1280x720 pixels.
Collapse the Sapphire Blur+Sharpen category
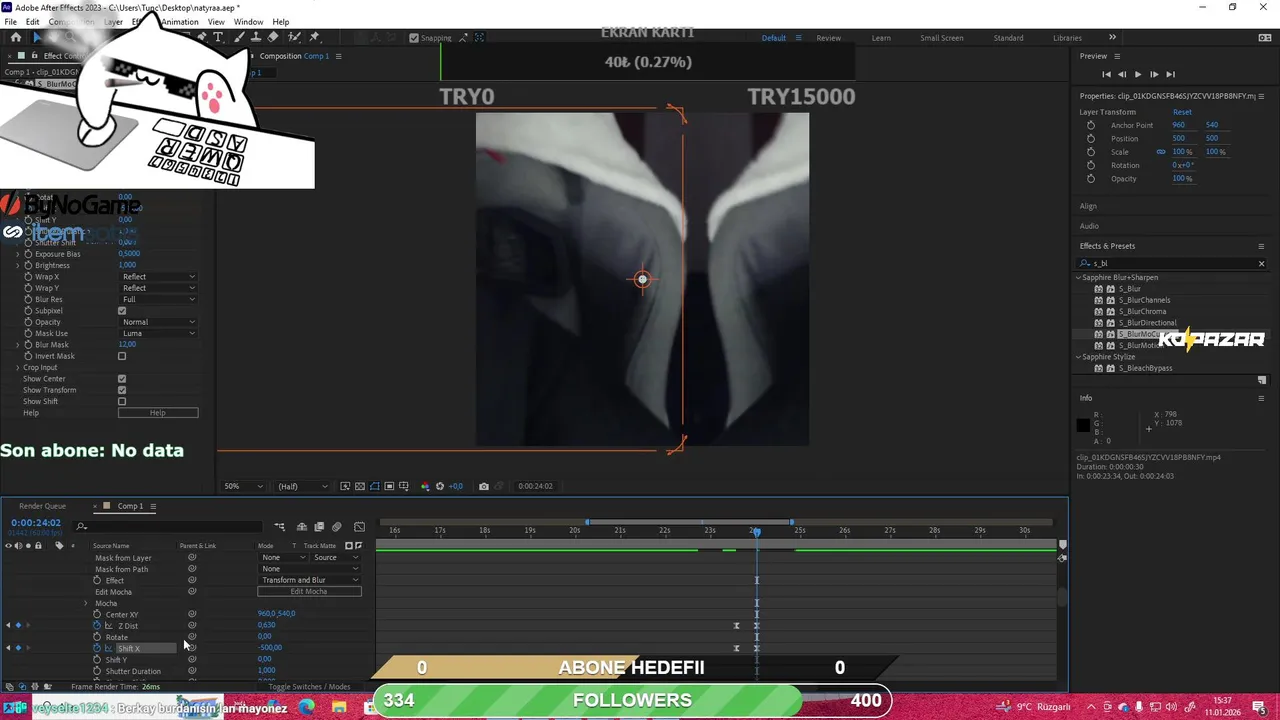1079,277
